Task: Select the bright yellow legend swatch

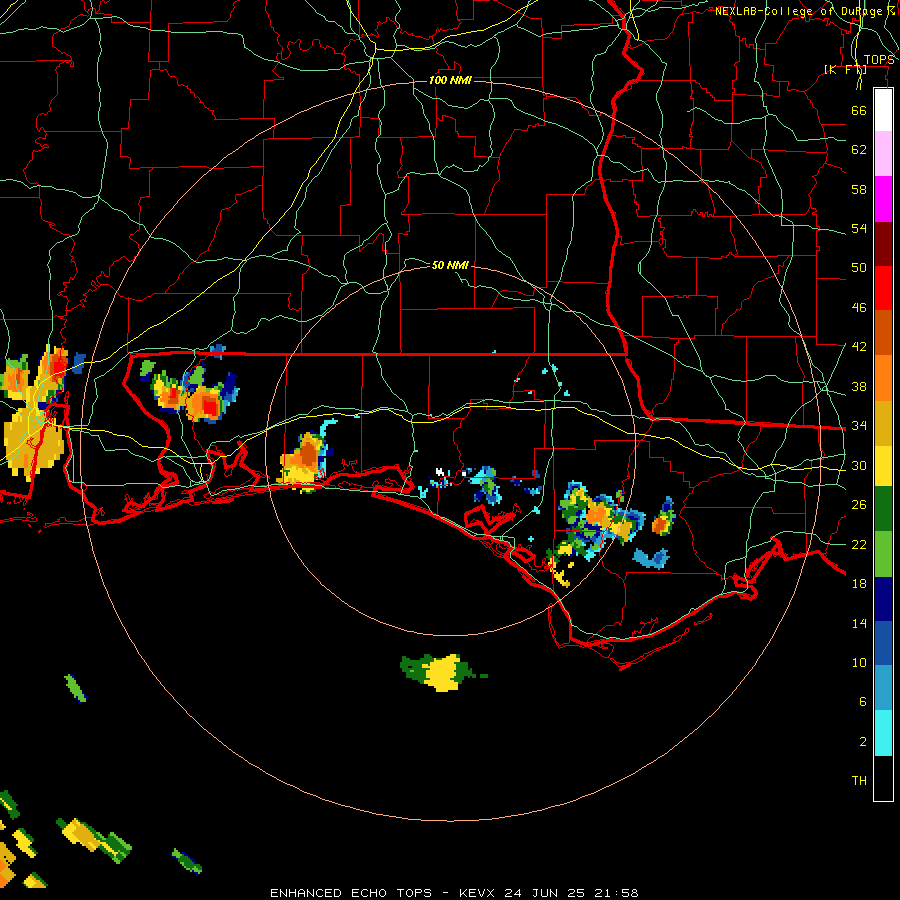Action: click(x=883, y=465)
